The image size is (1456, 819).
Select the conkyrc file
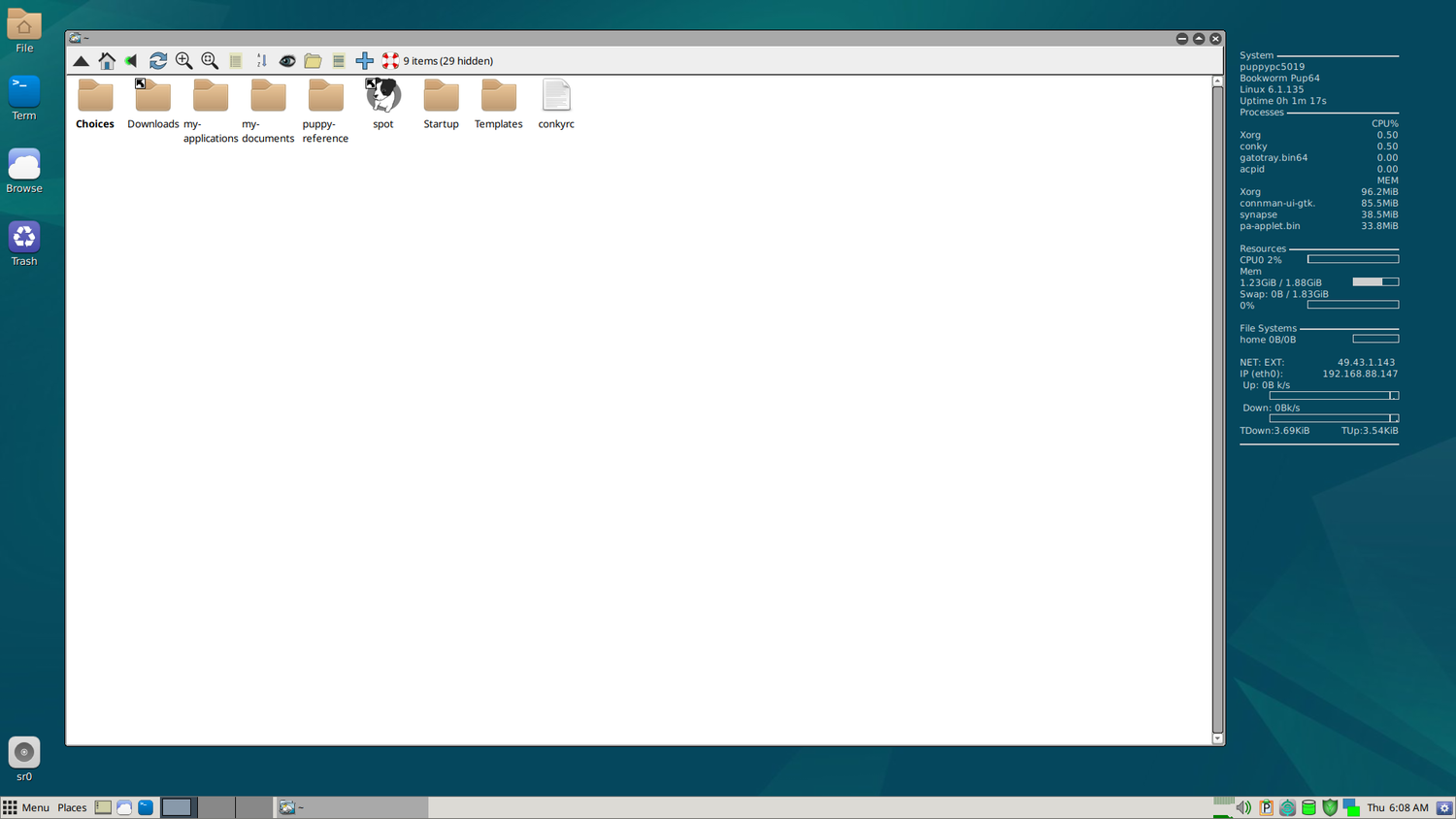(x=556, y=104)
